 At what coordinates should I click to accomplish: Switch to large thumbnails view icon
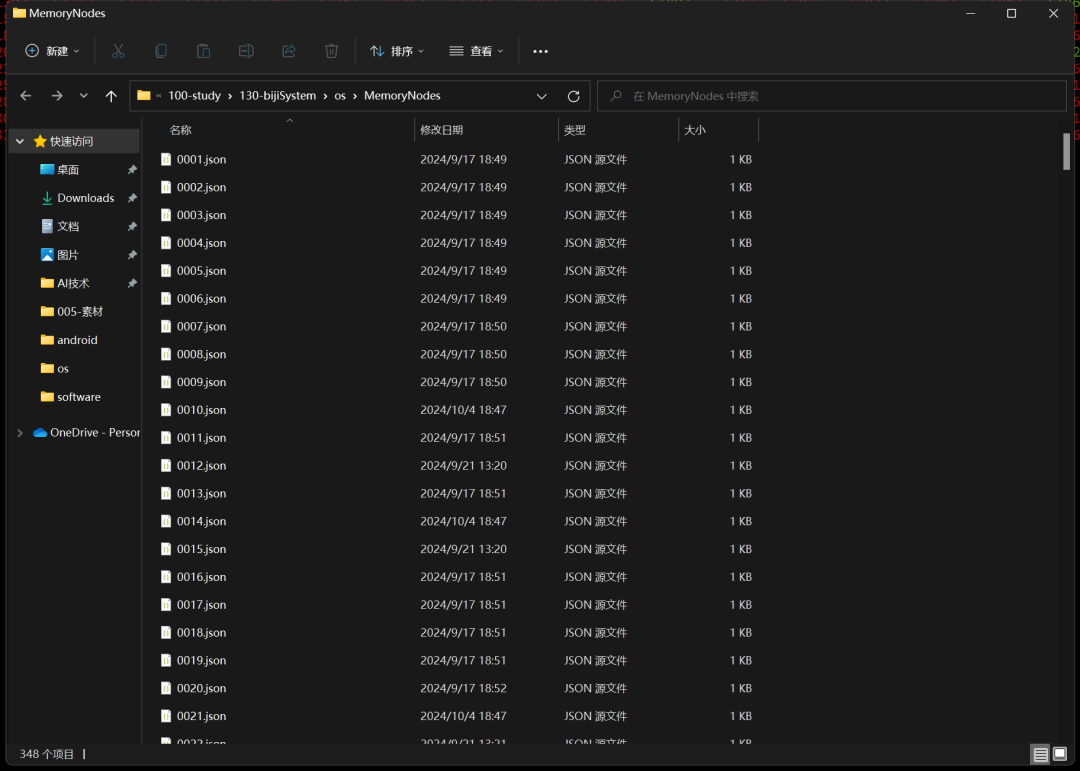pyautogui.click(x=1061, y=754)
